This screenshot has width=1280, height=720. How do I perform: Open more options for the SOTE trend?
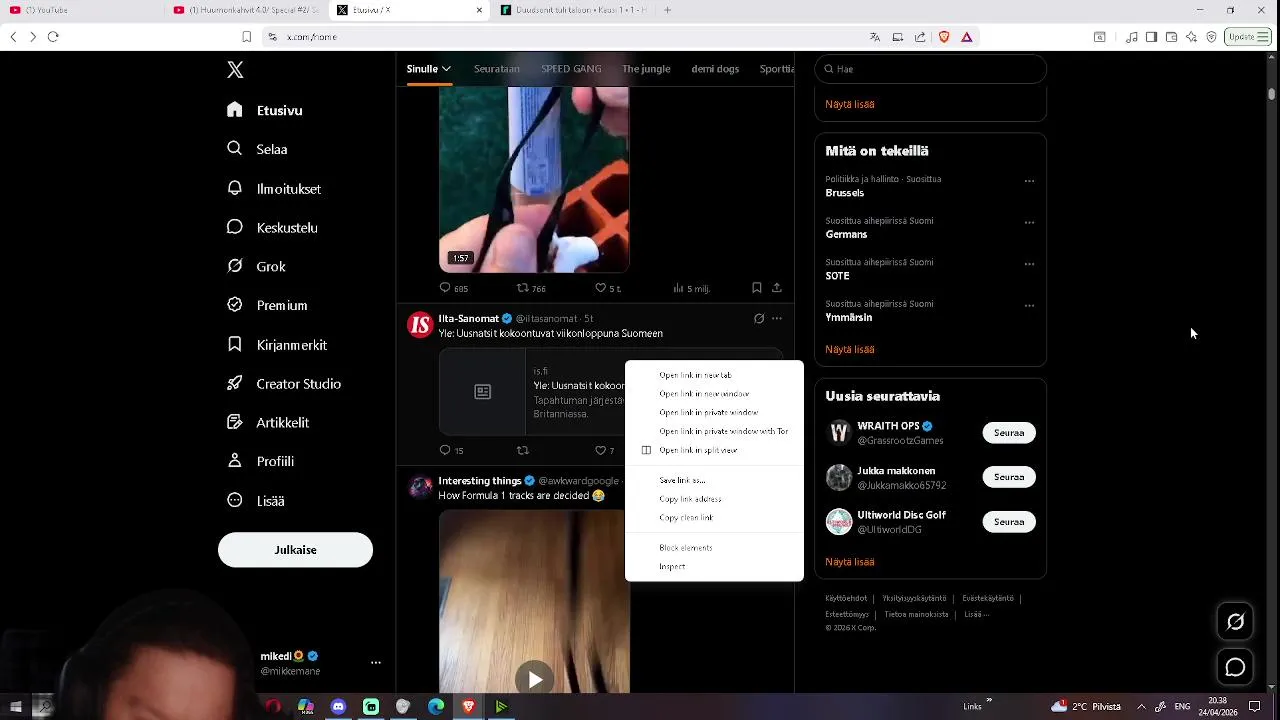(x=1029, y=264)
